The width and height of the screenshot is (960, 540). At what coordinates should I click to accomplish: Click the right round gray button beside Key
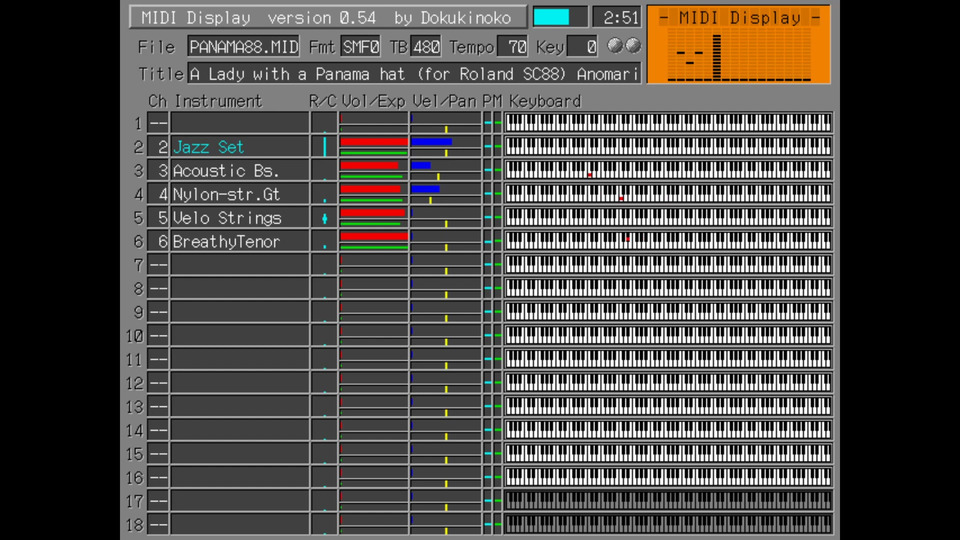[x=633, y=45]
